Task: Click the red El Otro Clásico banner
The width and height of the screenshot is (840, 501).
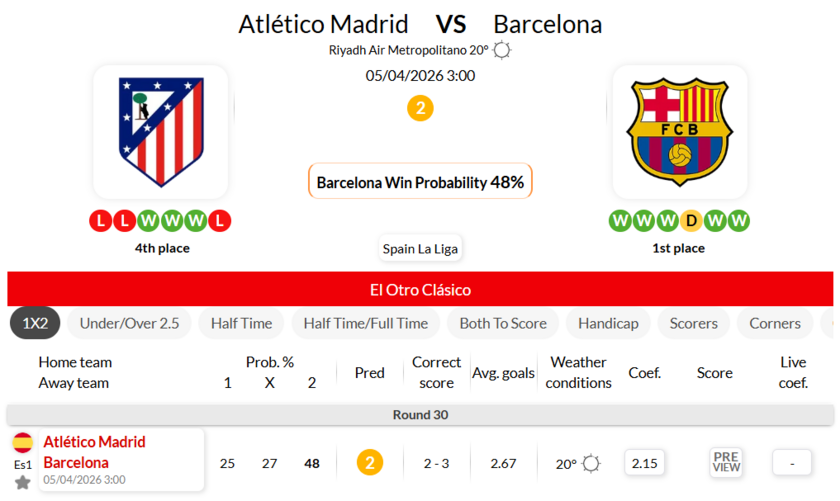Action: [x=420, y=290]
